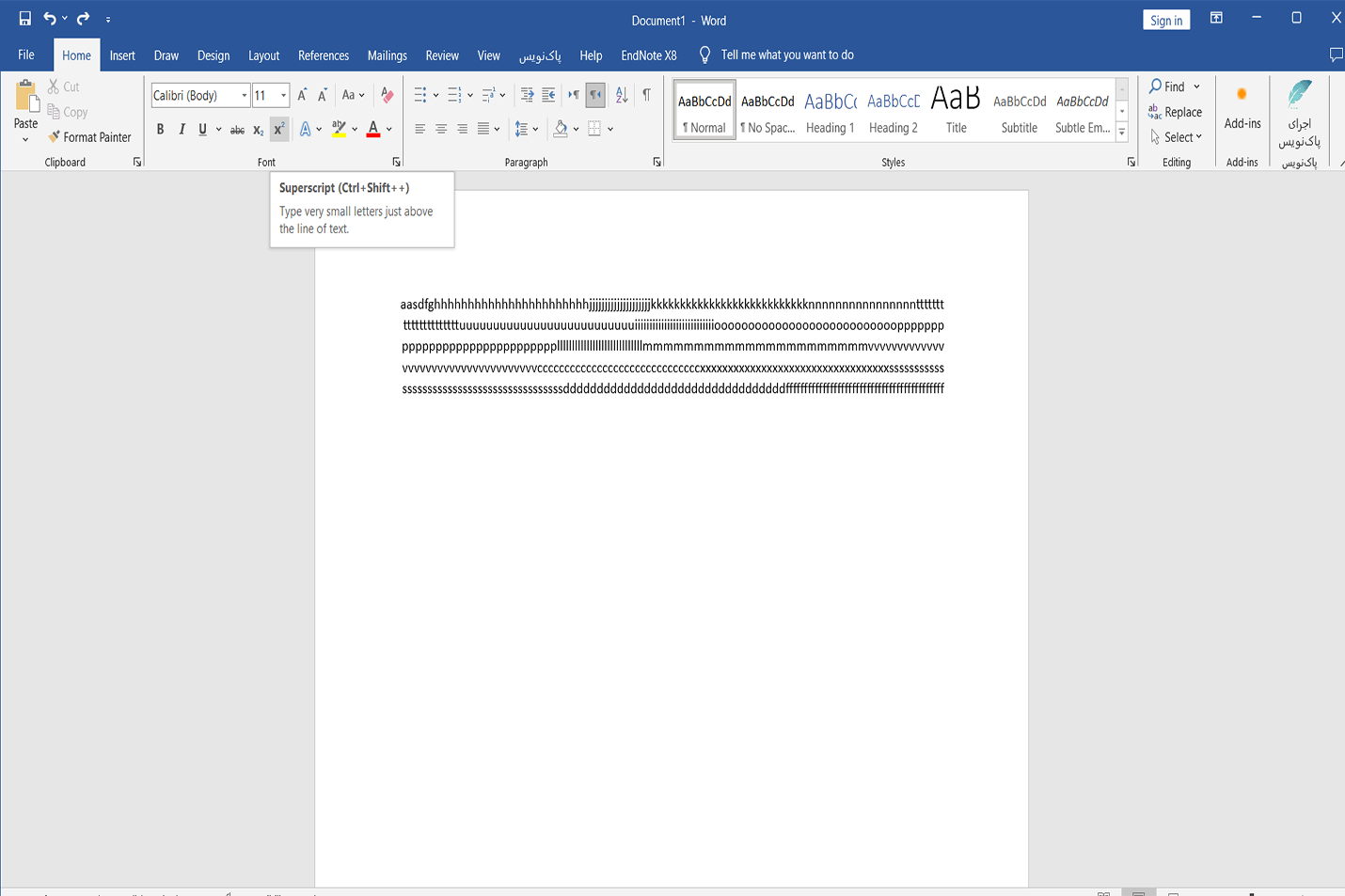Screen dimensions: 1345x896
Task: Cut the selected text
Action: pos(64,86)
